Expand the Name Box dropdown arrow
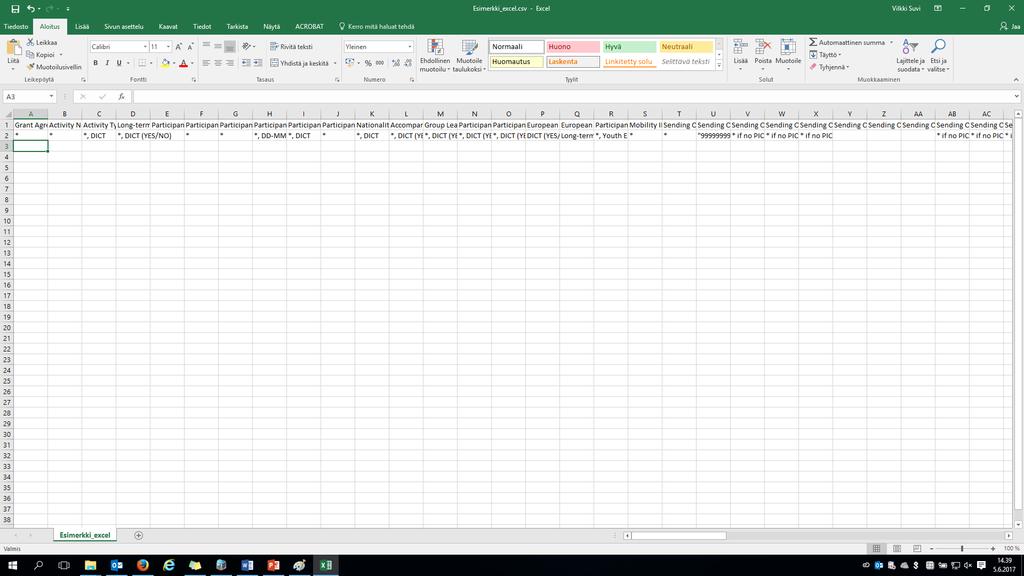This screenshot has height=576, width=1024. [51, 97]
